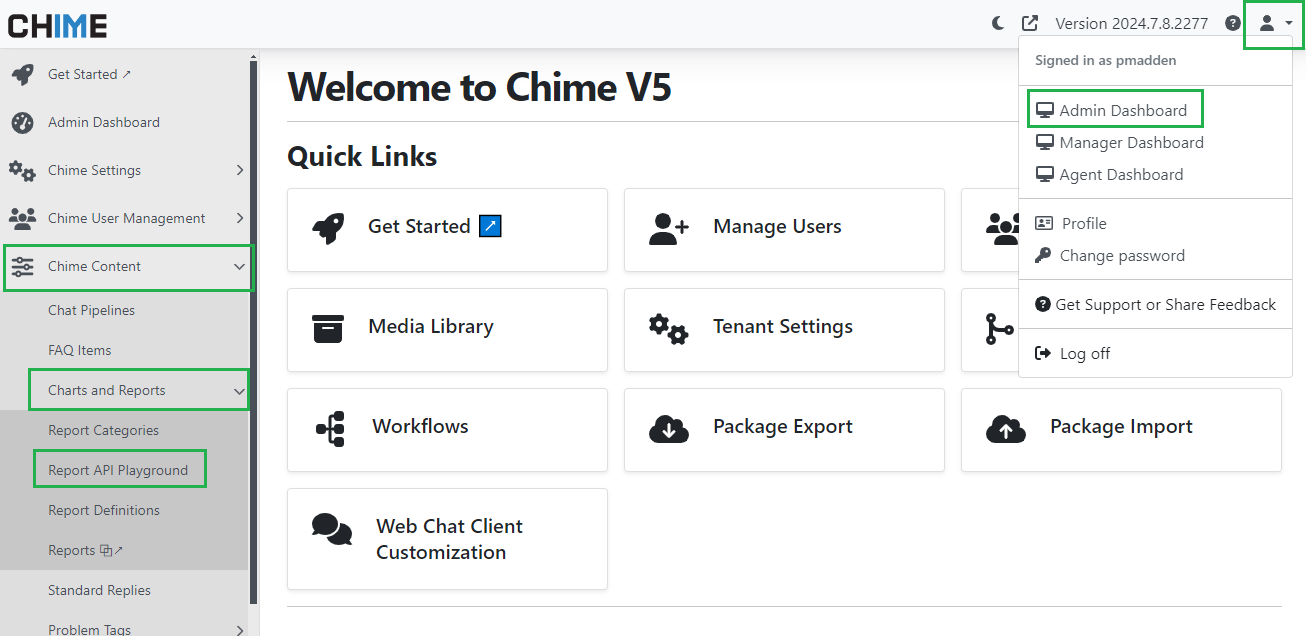Click the gauge icon next to Admin Dashboard in the sidebar
This screenshot has width=1306, height=636.
(22, 122)
